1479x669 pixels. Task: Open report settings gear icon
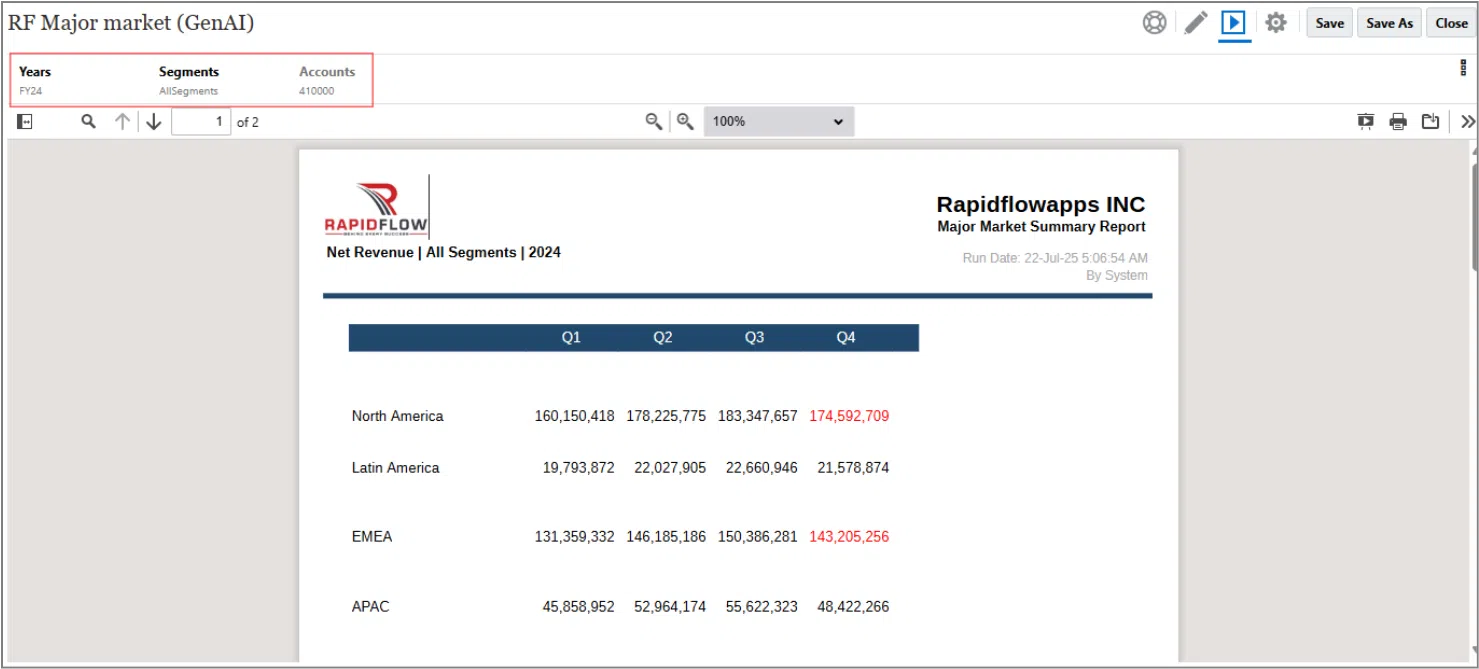pos(1276,23)
